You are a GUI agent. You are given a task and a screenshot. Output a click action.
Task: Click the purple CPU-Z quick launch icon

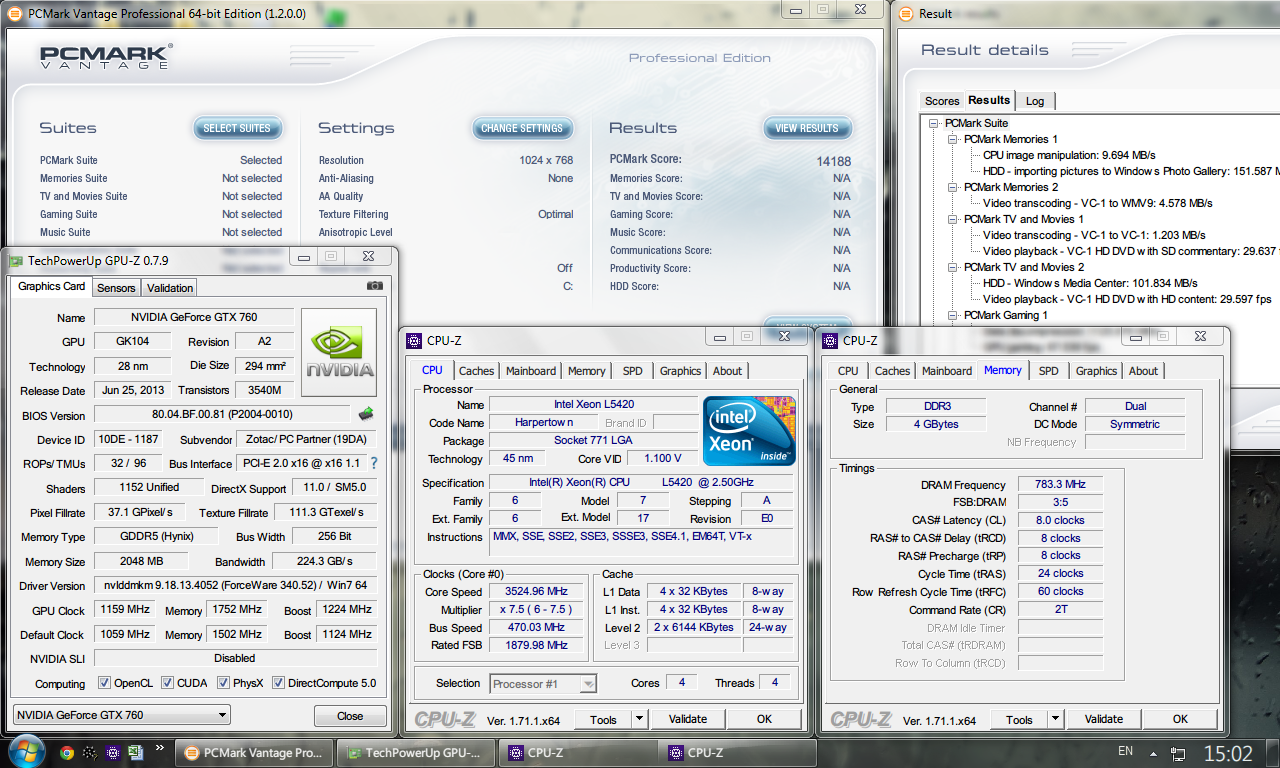coord(113,753)
